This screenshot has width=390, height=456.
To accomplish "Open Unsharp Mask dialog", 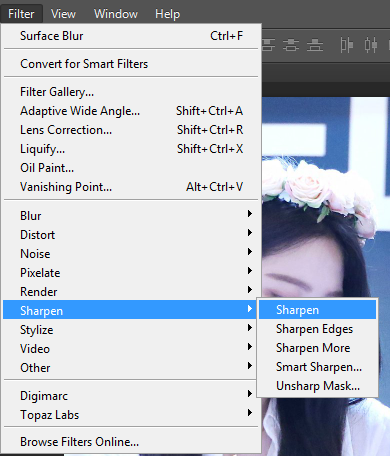I will coord(318,386).
